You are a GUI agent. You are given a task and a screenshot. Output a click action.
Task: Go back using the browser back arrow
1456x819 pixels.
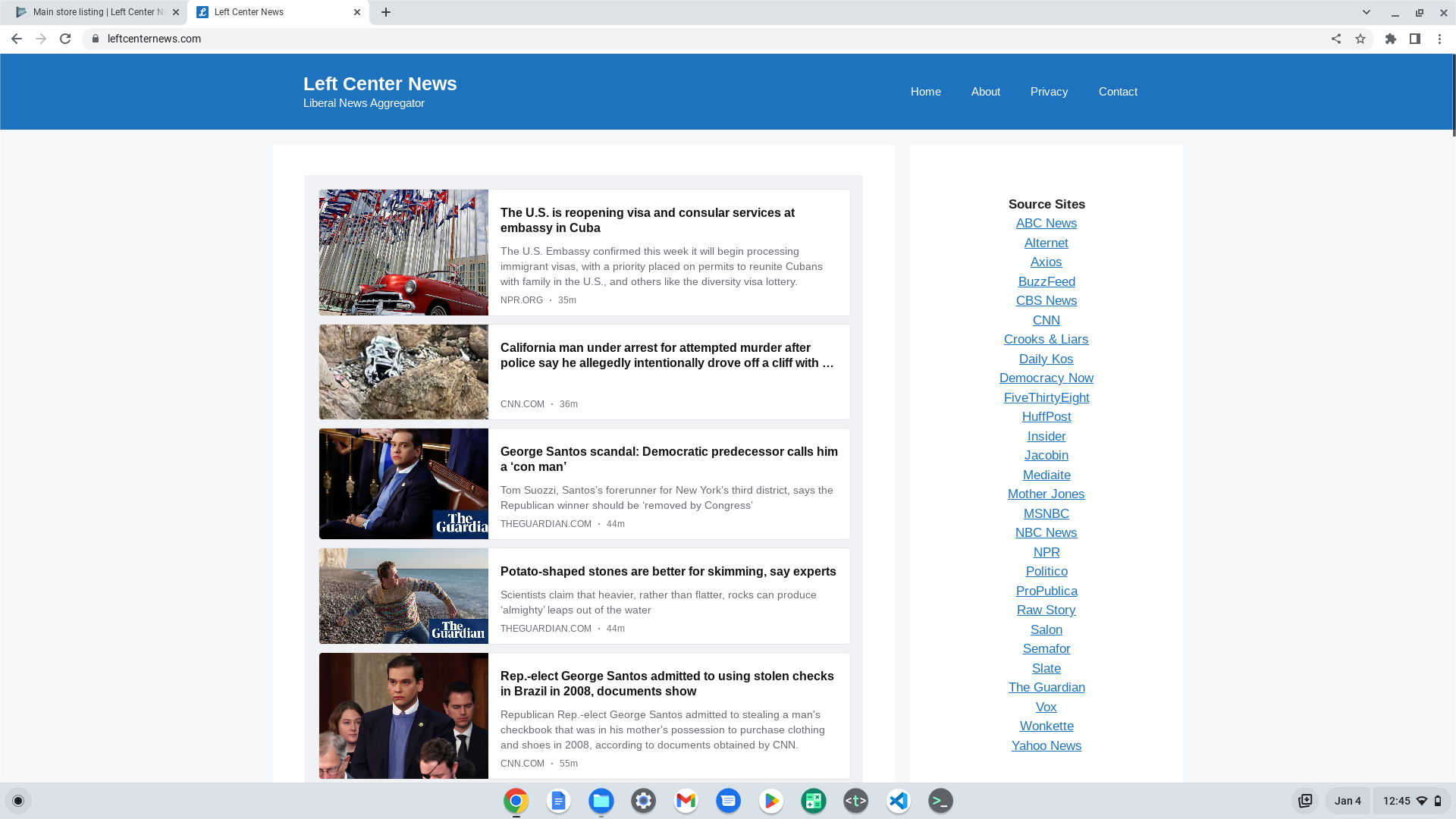16,39
